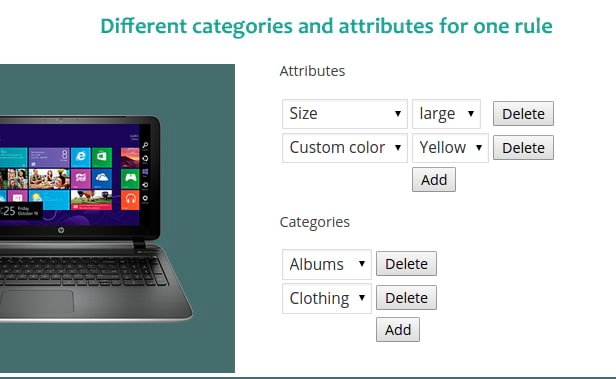Add a new attribute row

434,180
